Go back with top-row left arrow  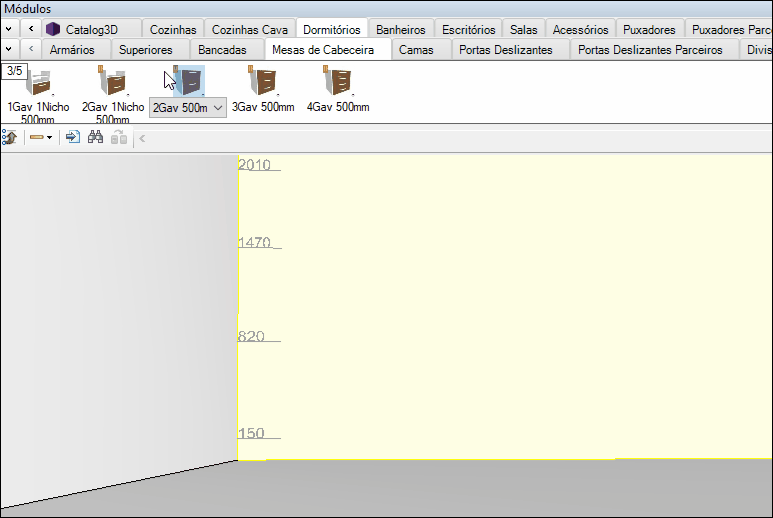pyautogui.click(x=31, y=29)
